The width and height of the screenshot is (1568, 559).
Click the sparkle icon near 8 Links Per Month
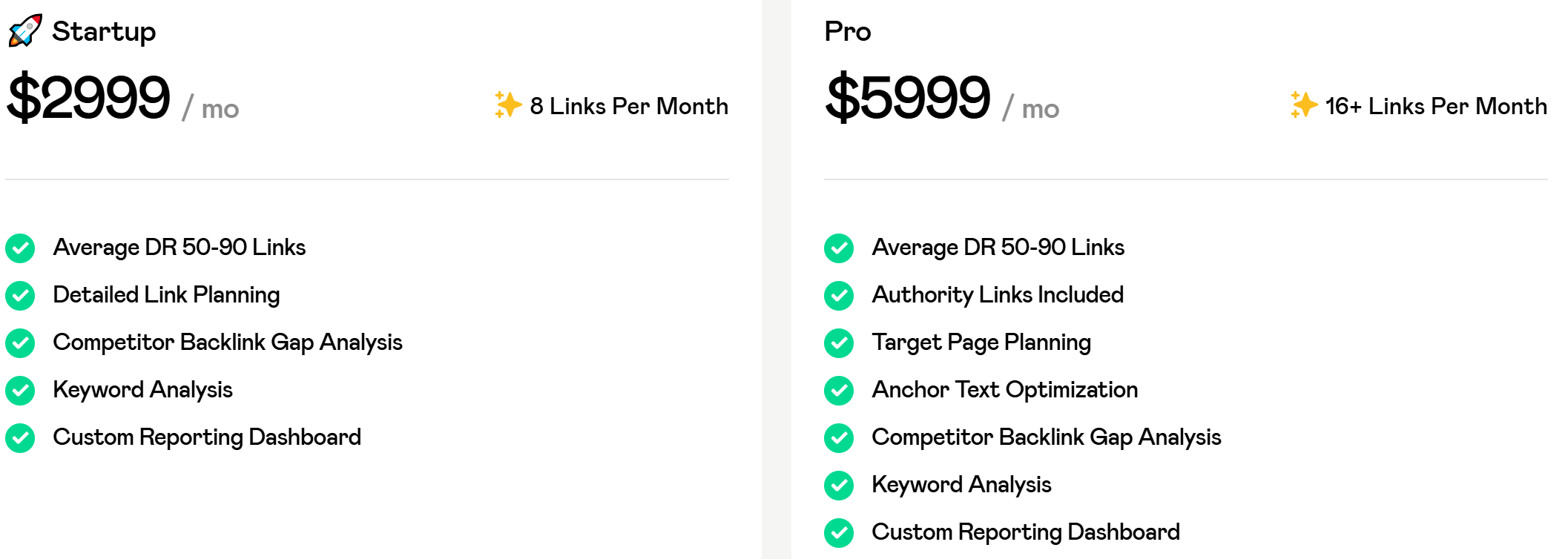[x=508, y=105]
